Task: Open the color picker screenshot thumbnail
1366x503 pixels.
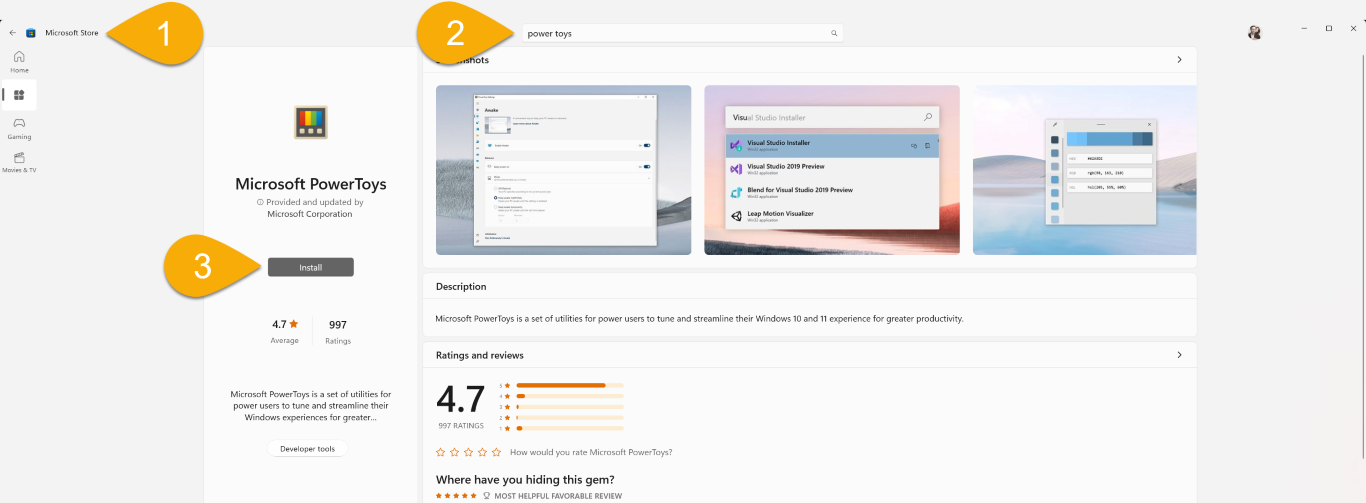Action: tap(1085, 170)
